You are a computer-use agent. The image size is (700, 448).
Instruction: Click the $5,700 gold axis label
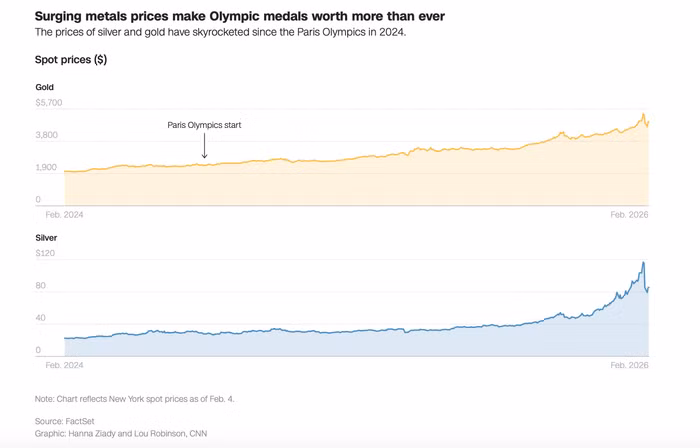49,103
